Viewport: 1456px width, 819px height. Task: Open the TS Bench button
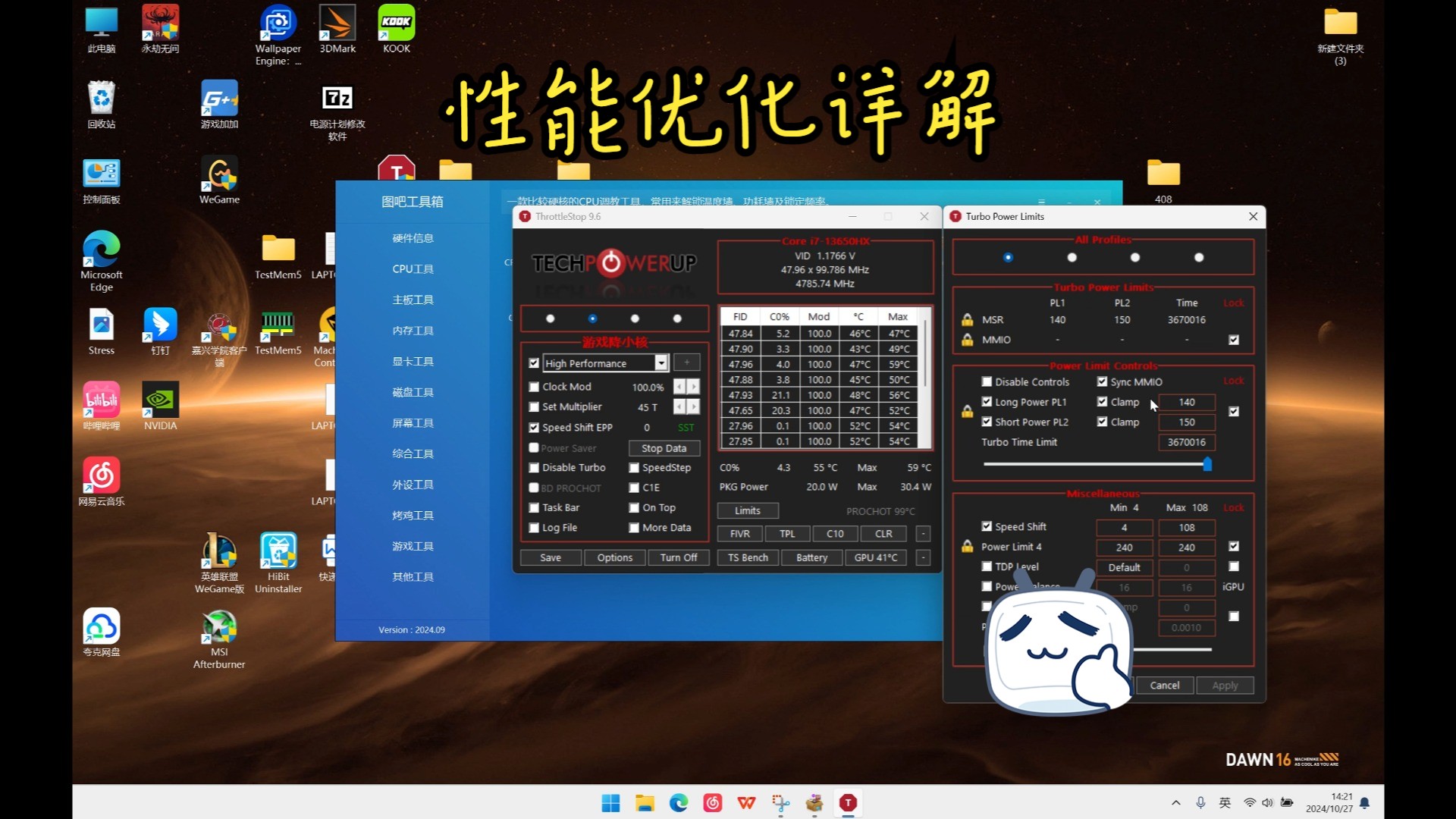pyautogui.click(x=748, y=557)
